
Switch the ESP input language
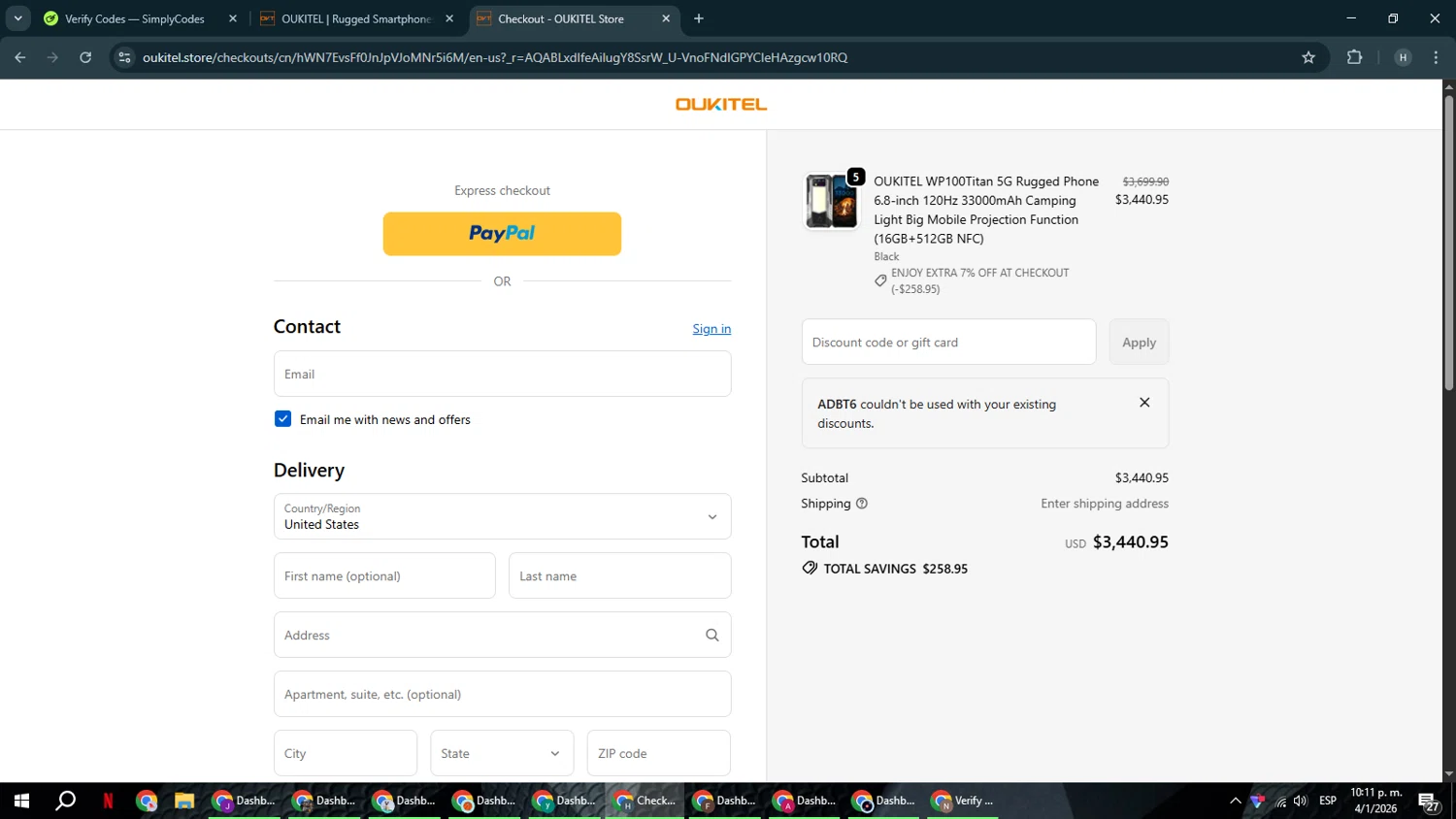1328,801
